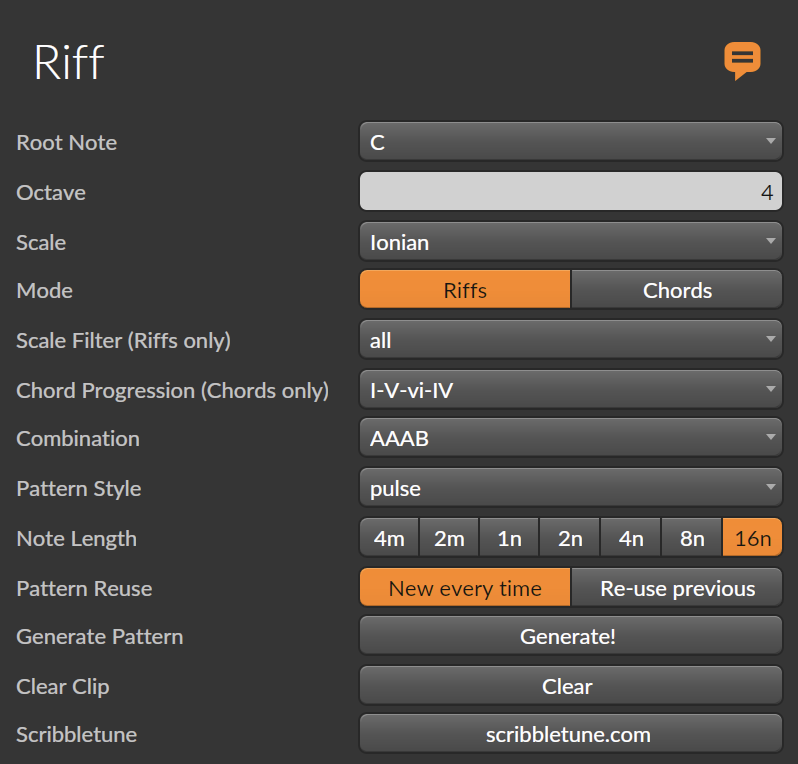Set Note Length to 4m

point(389,537)
